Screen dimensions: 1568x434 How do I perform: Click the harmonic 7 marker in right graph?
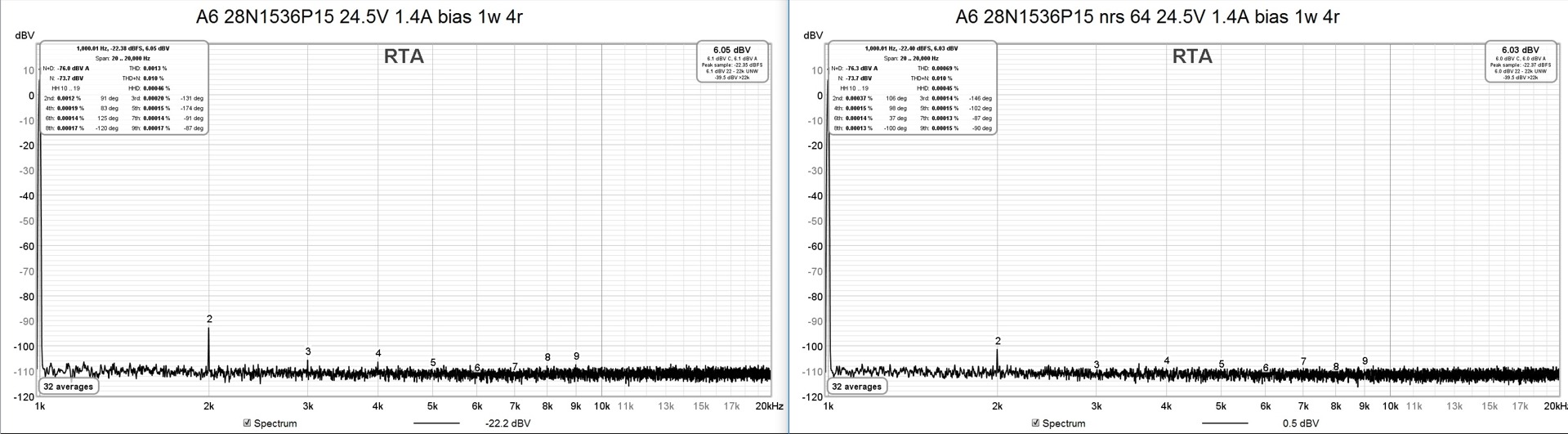pyautogui.click(x=1303, y=361)
